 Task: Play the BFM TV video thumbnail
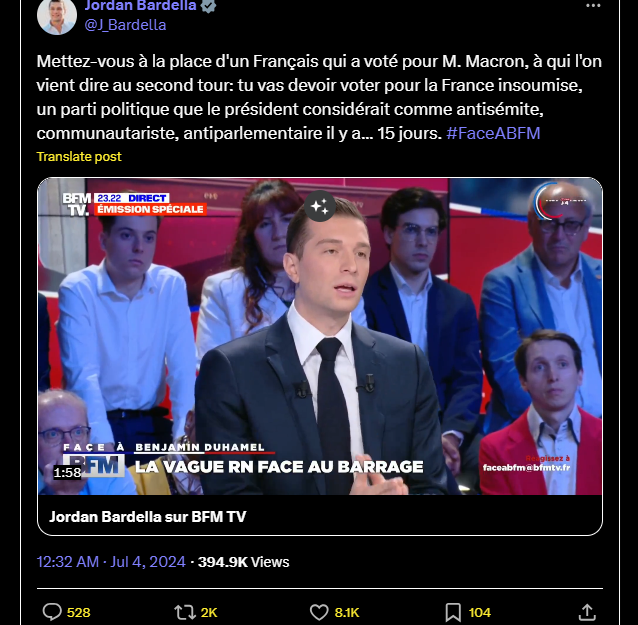click(320, 336)
